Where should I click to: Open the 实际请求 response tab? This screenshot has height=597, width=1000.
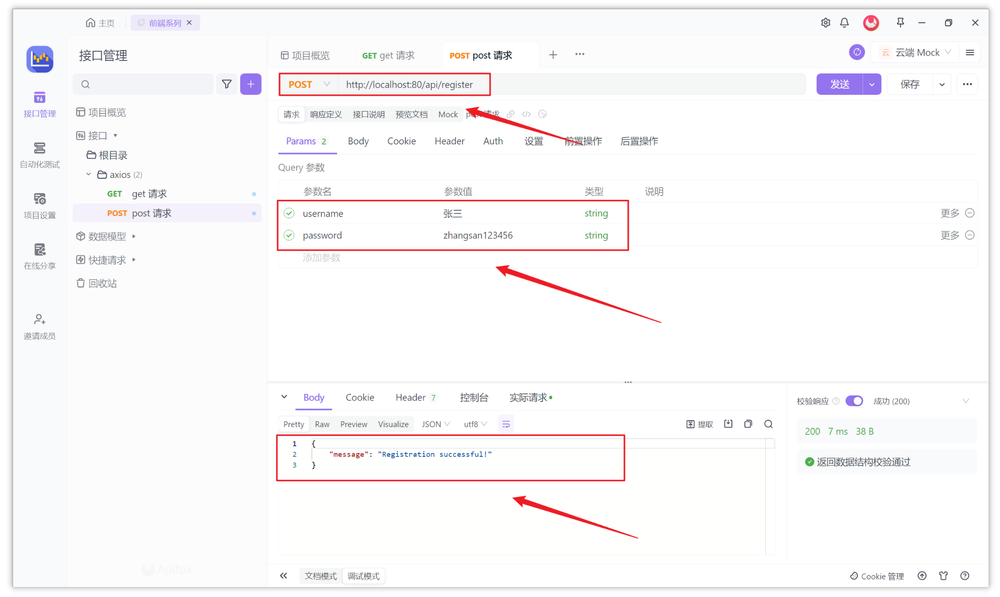[x=530, y=397]
